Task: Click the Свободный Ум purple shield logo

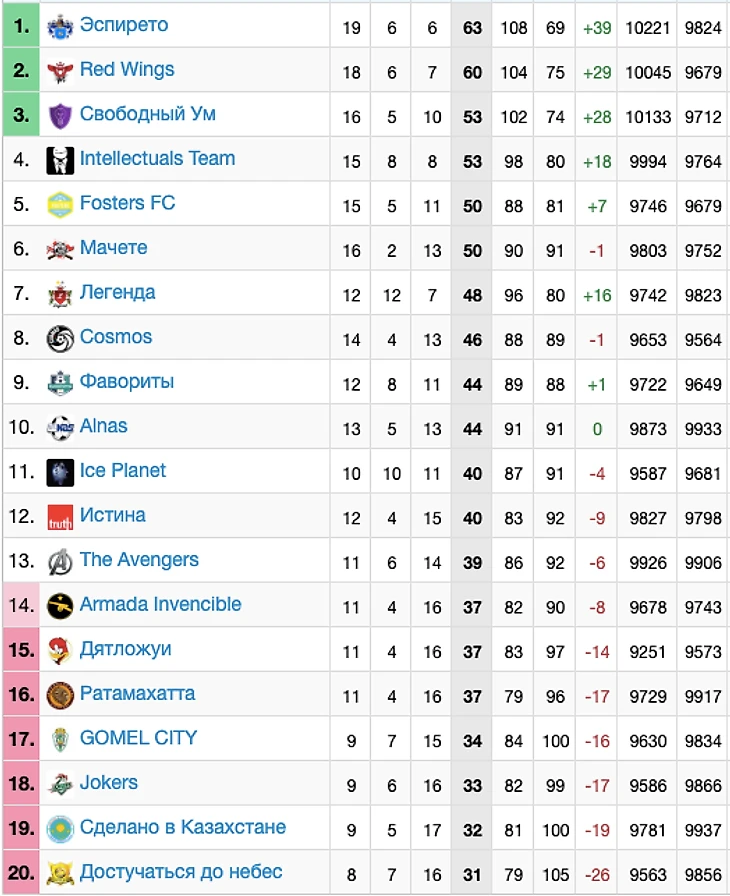Action: tap(60, 116)
